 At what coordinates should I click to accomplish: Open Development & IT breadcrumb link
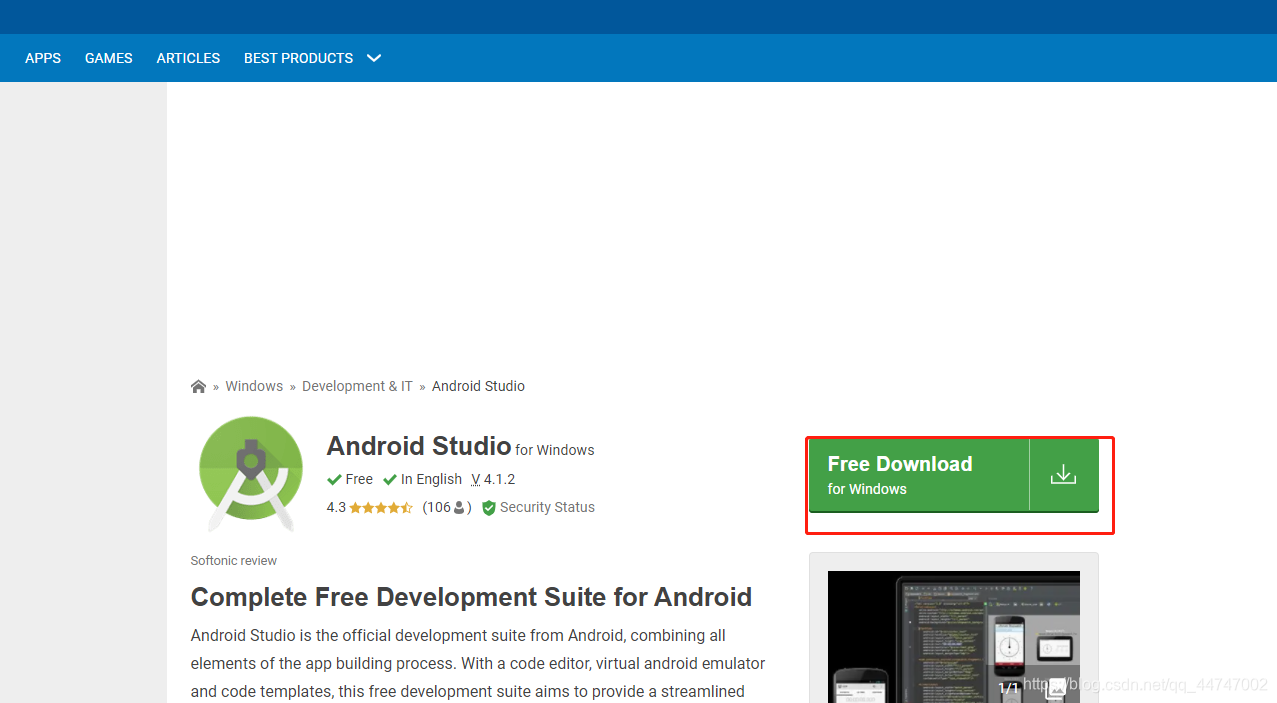[x=357, y=386]
